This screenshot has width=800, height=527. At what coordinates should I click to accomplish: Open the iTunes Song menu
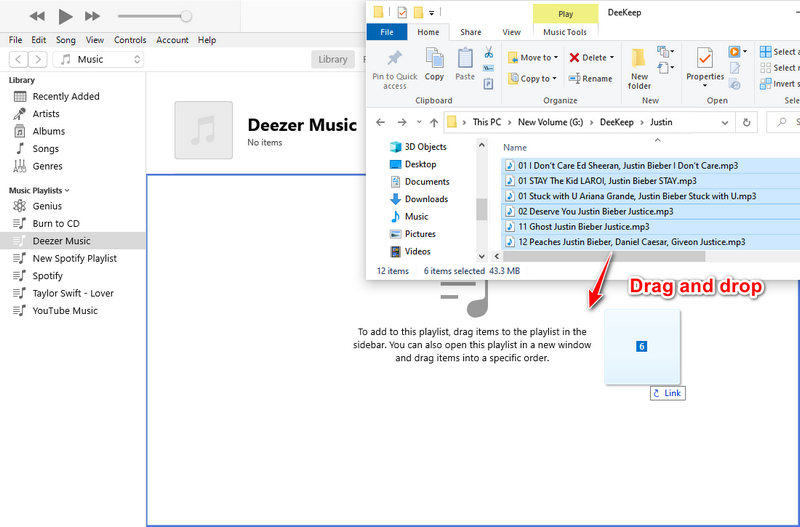click(66, 40)
